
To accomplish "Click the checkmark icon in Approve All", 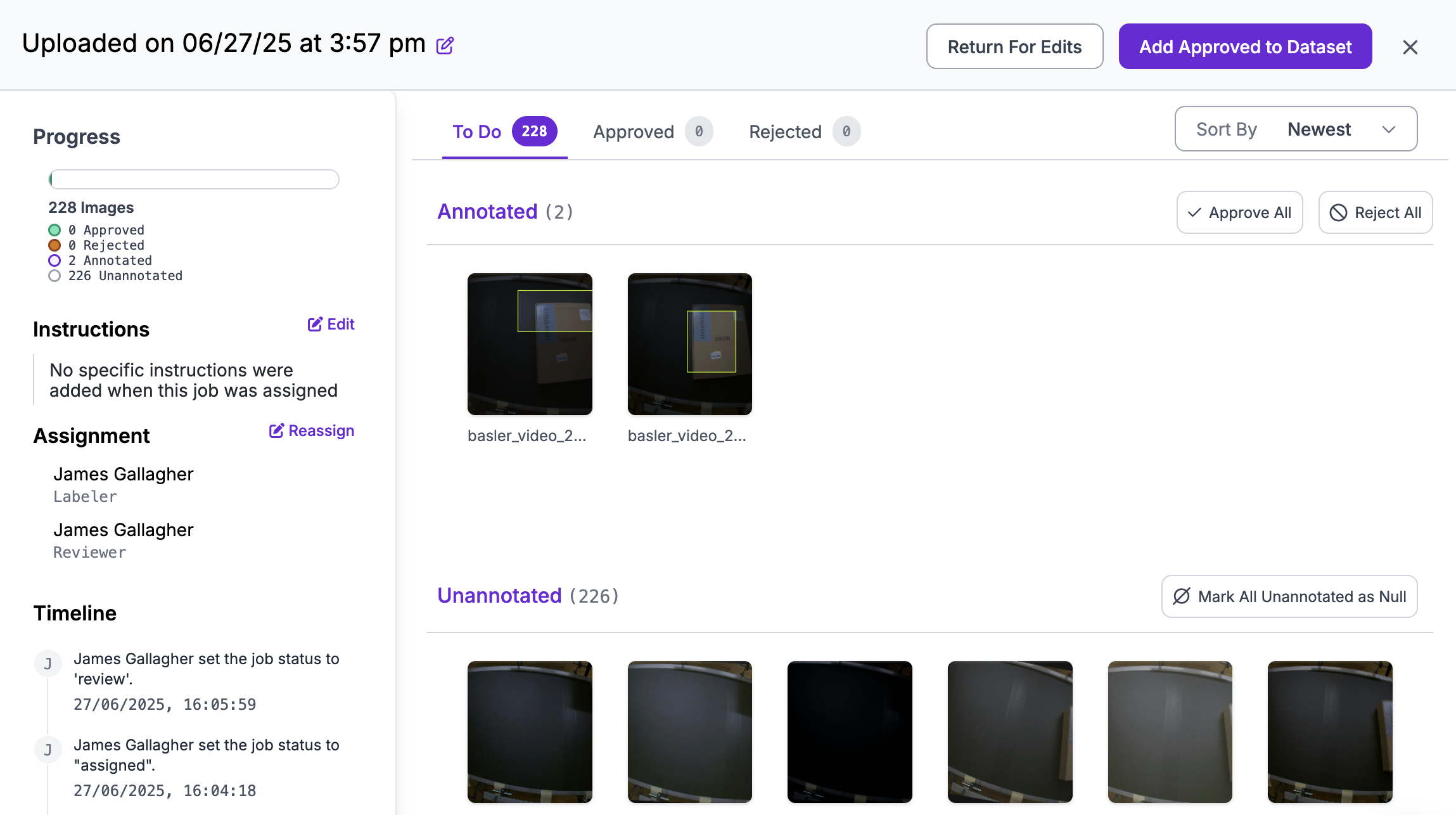I will pyautogui.click(x=1194, y=213).
